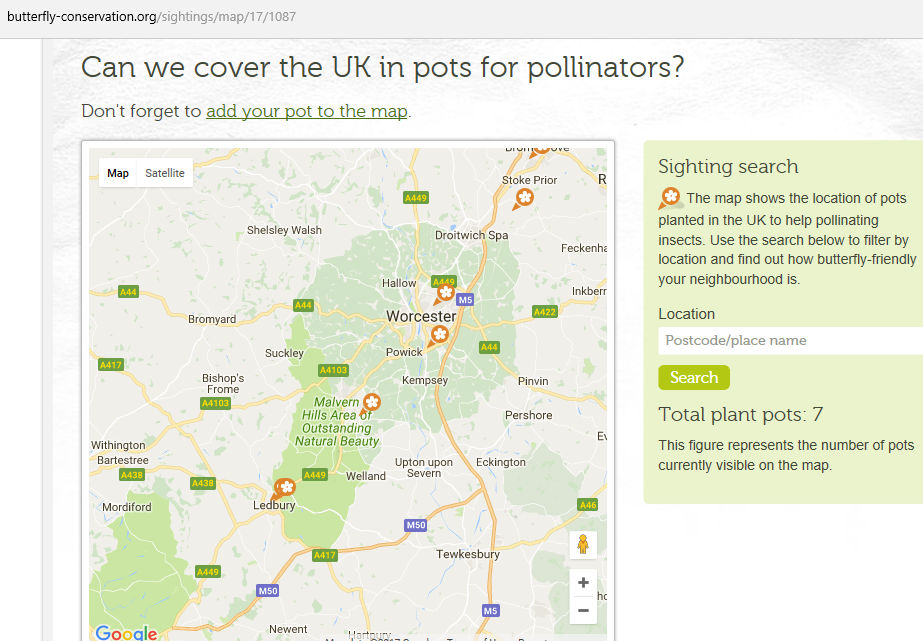Viewport: 923px width, 641px height.
Task: Open the 'add your pot to the map' link
Action: pos(307,111)
